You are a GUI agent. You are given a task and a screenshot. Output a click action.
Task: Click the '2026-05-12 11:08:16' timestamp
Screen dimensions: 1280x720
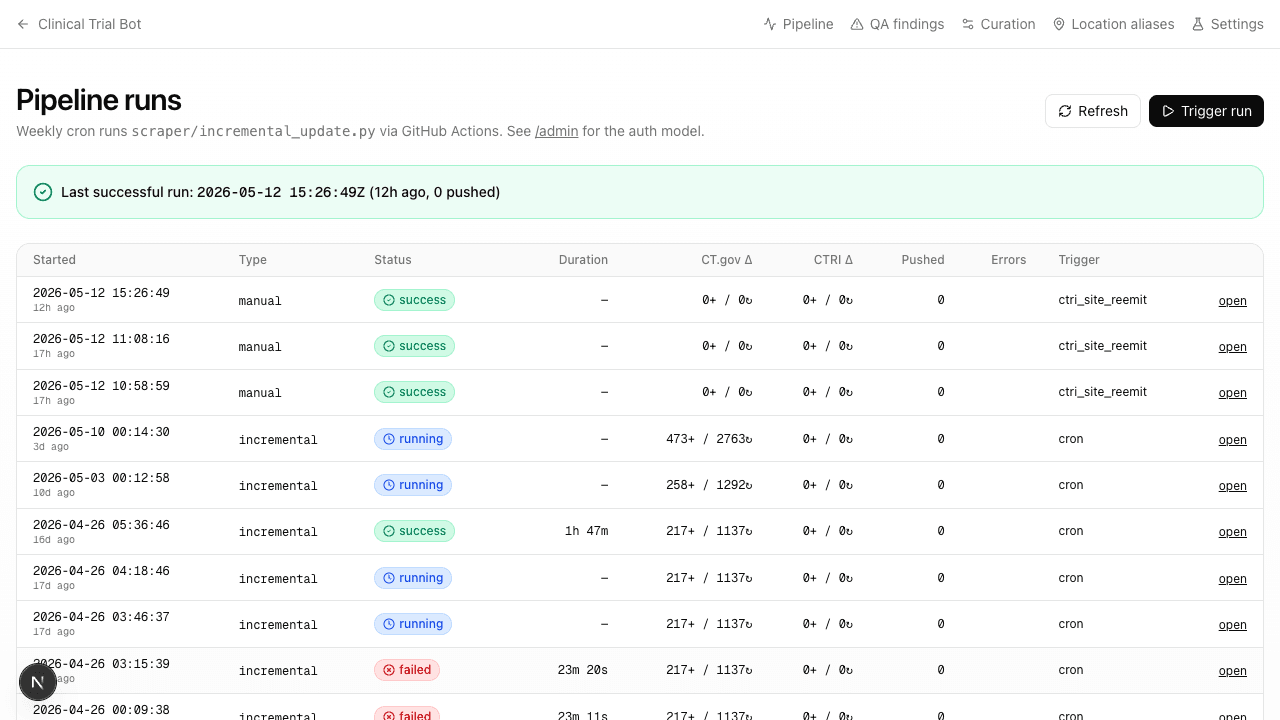click(x=101, y=339)
